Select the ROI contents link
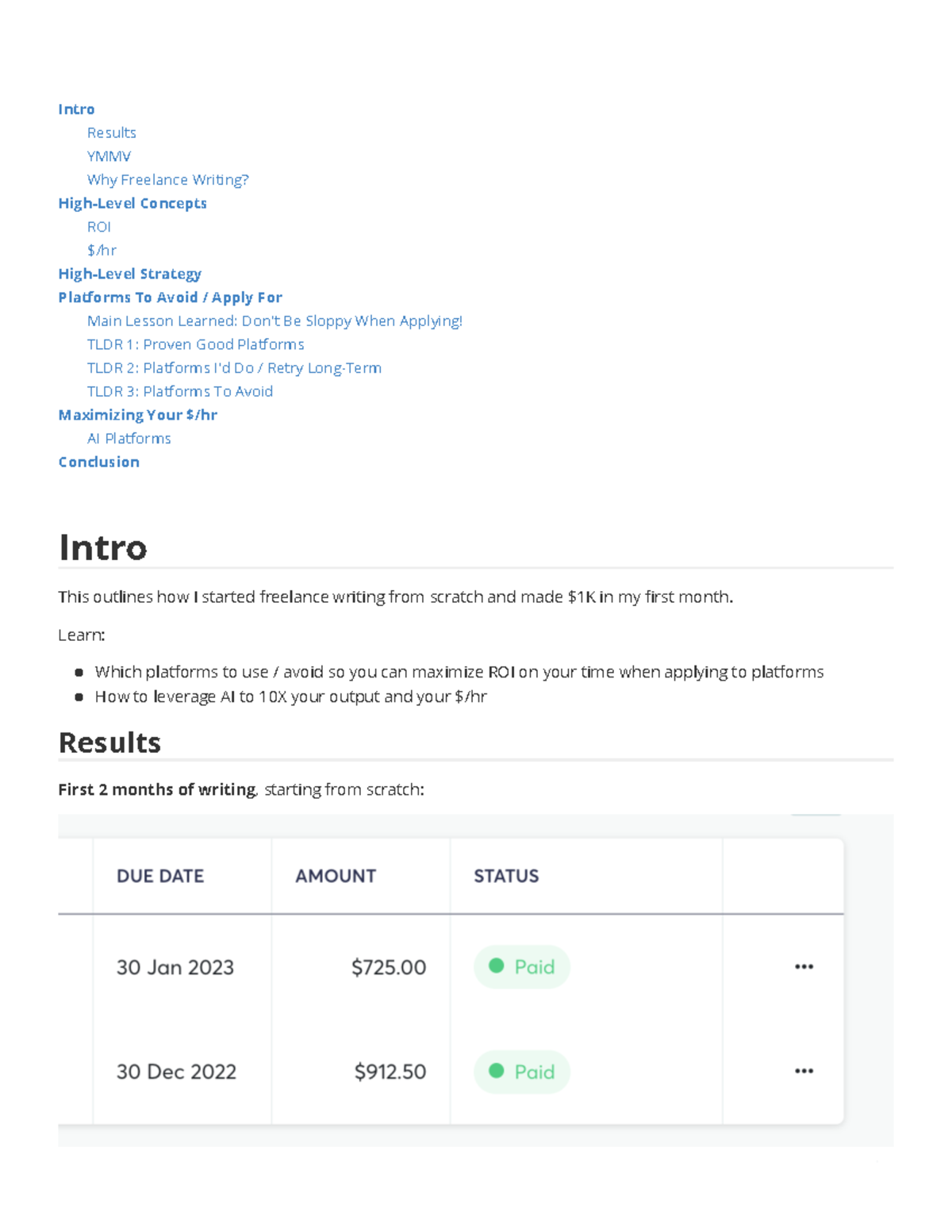 point(99,227)
